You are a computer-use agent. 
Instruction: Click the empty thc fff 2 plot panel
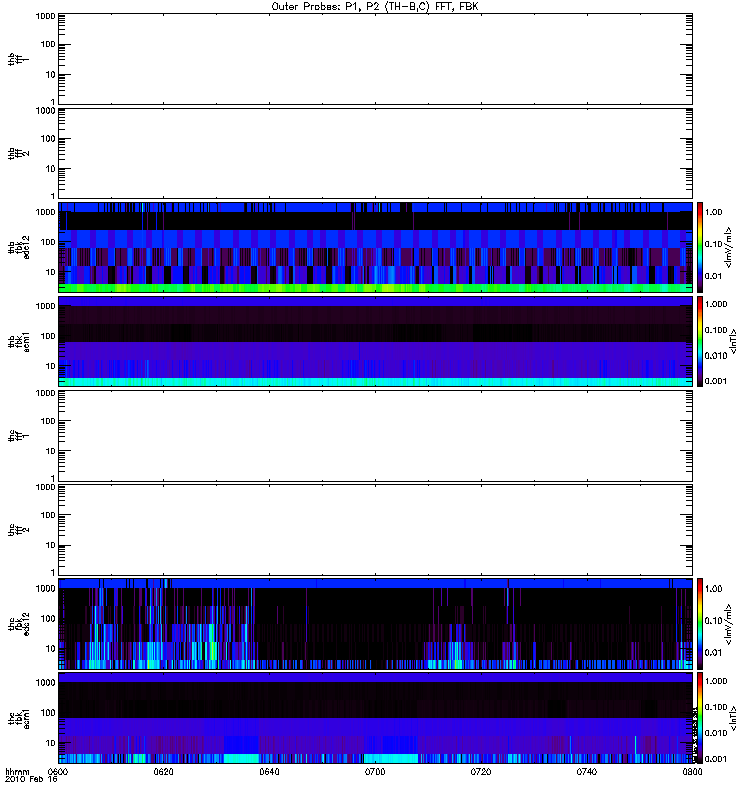tap(375, 530)
